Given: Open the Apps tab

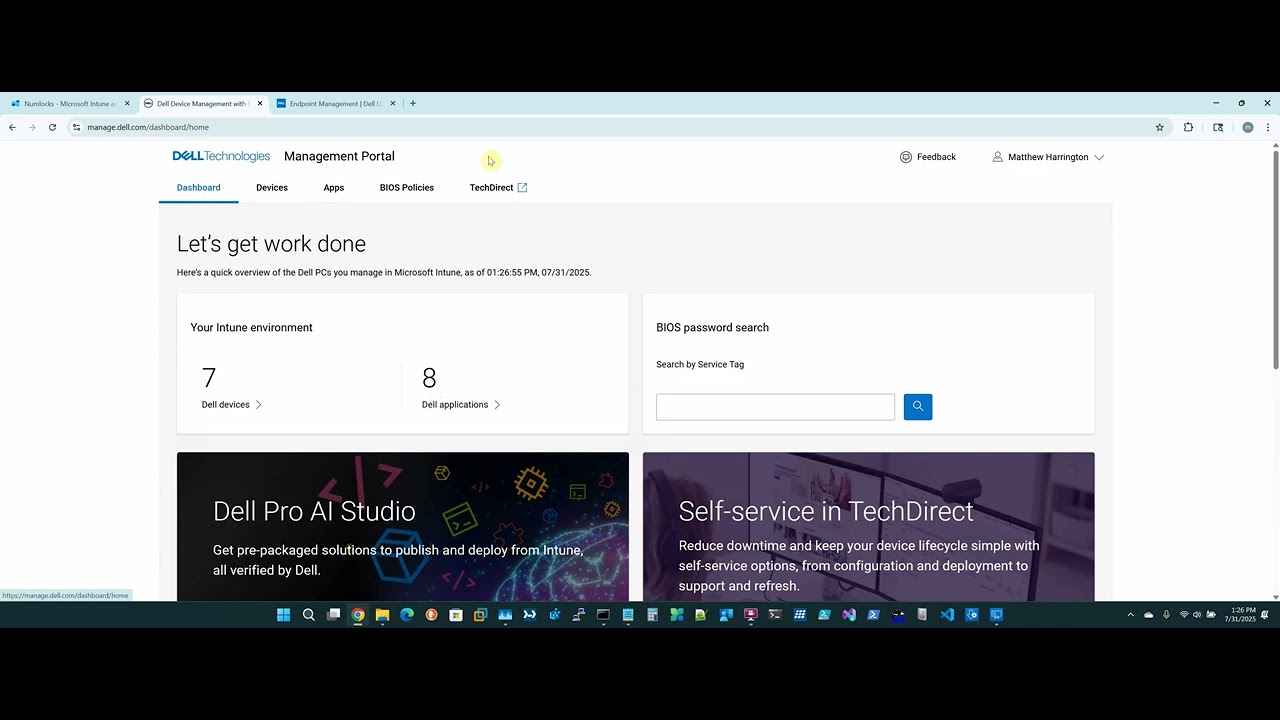Looking at the screenshot, I should [334, 187].
